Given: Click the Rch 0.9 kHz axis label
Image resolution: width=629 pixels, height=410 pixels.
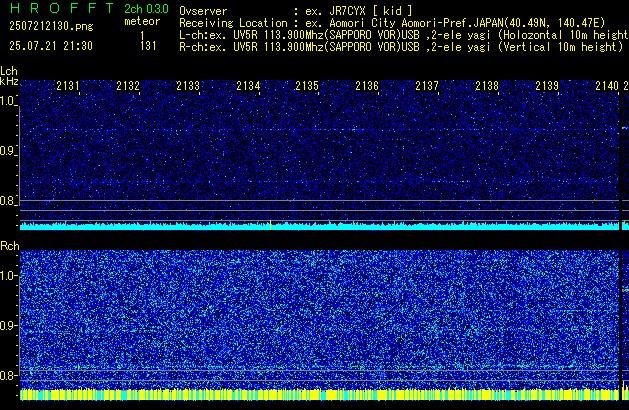Looking at the screenshot, I should coord(8,325).
